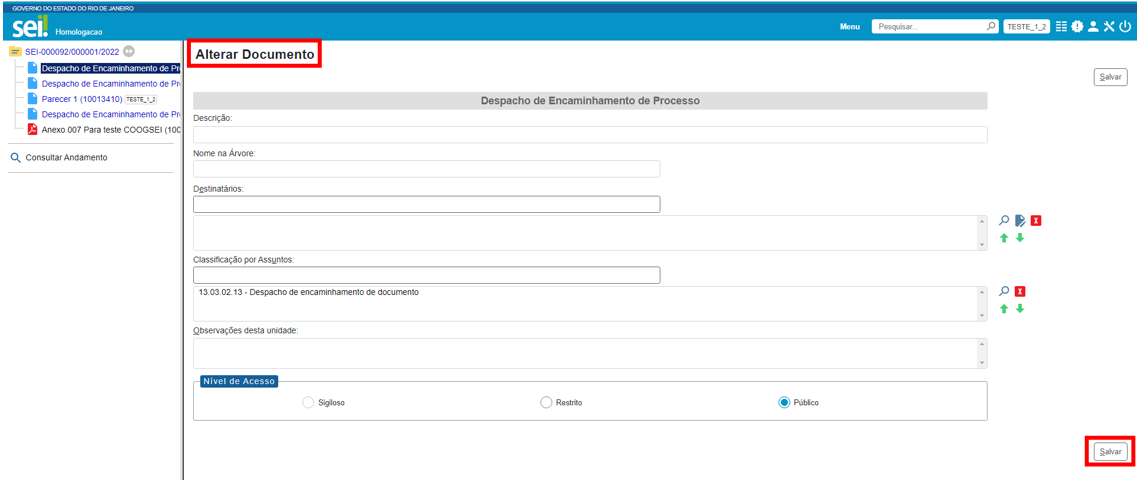
Task: Open Consultar Andamento link
Action: 66,157
